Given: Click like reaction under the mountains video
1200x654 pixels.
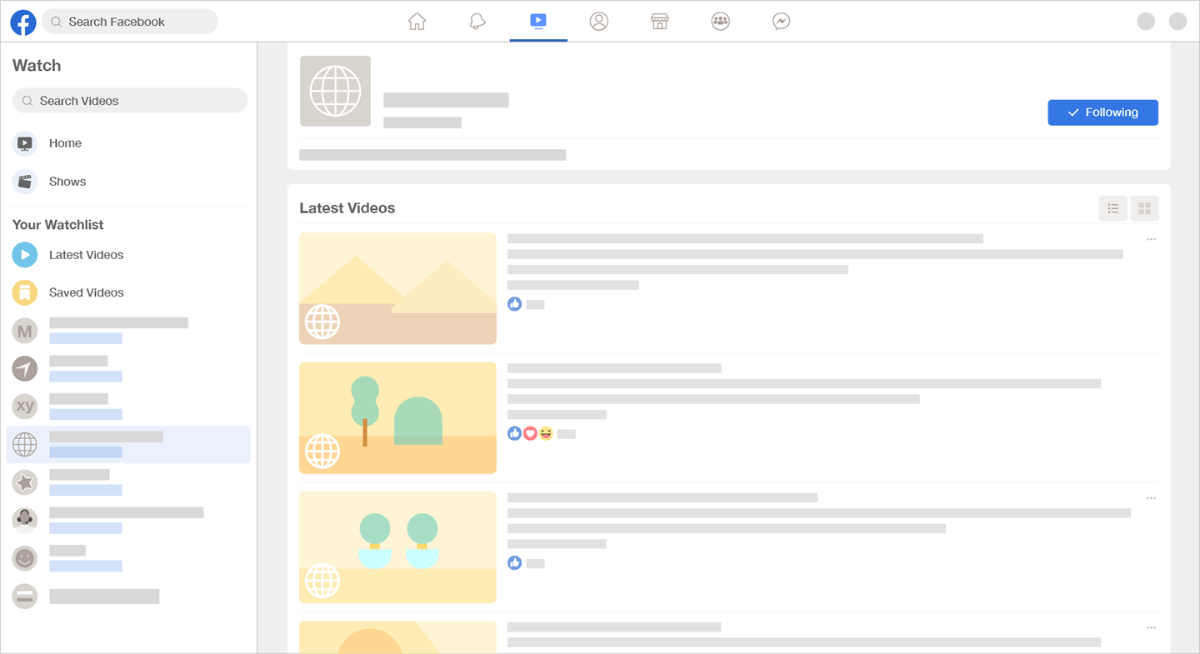Looking at the screenshot, I should click(515, 304).
